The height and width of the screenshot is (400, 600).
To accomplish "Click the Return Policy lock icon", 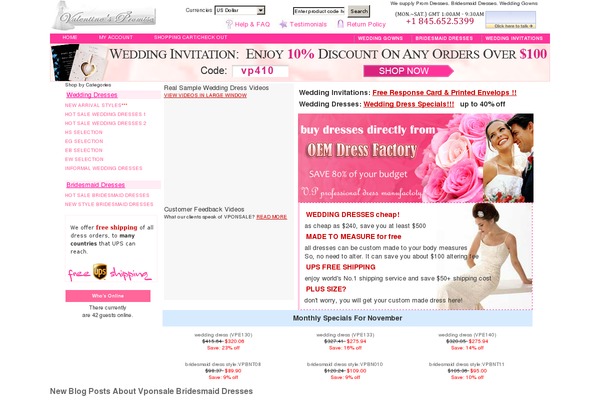I will 340,24.
